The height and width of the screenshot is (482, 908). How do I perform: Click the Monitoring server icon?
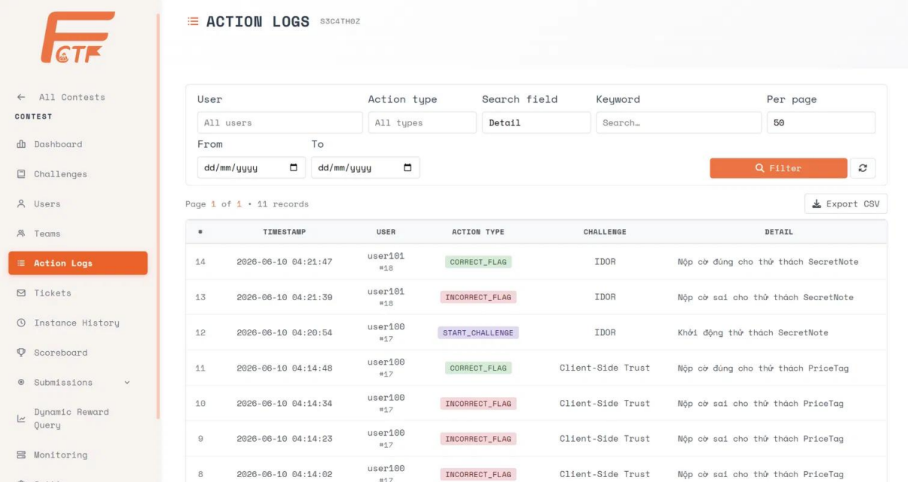click(x=21, y=455)
